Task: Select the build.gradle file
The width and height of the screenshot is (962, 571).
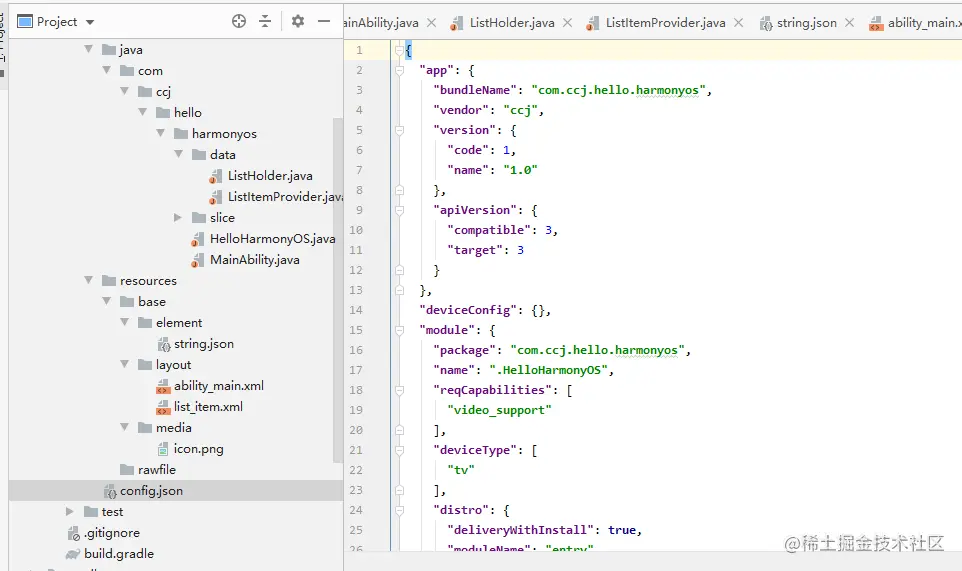Action: click(119, 553)
